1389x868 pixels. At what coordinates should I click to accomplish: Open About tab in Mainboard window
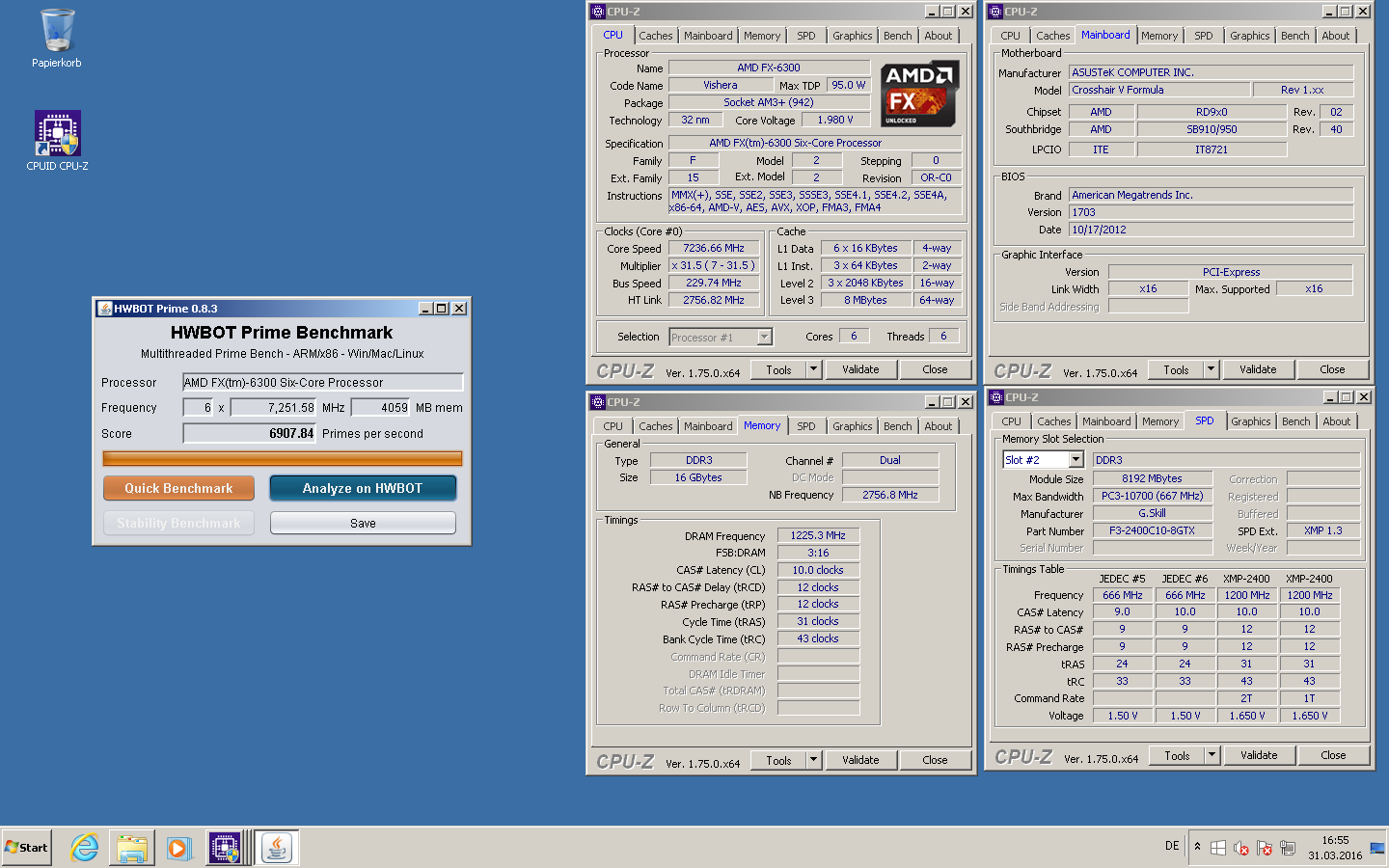click(1336, 36)
